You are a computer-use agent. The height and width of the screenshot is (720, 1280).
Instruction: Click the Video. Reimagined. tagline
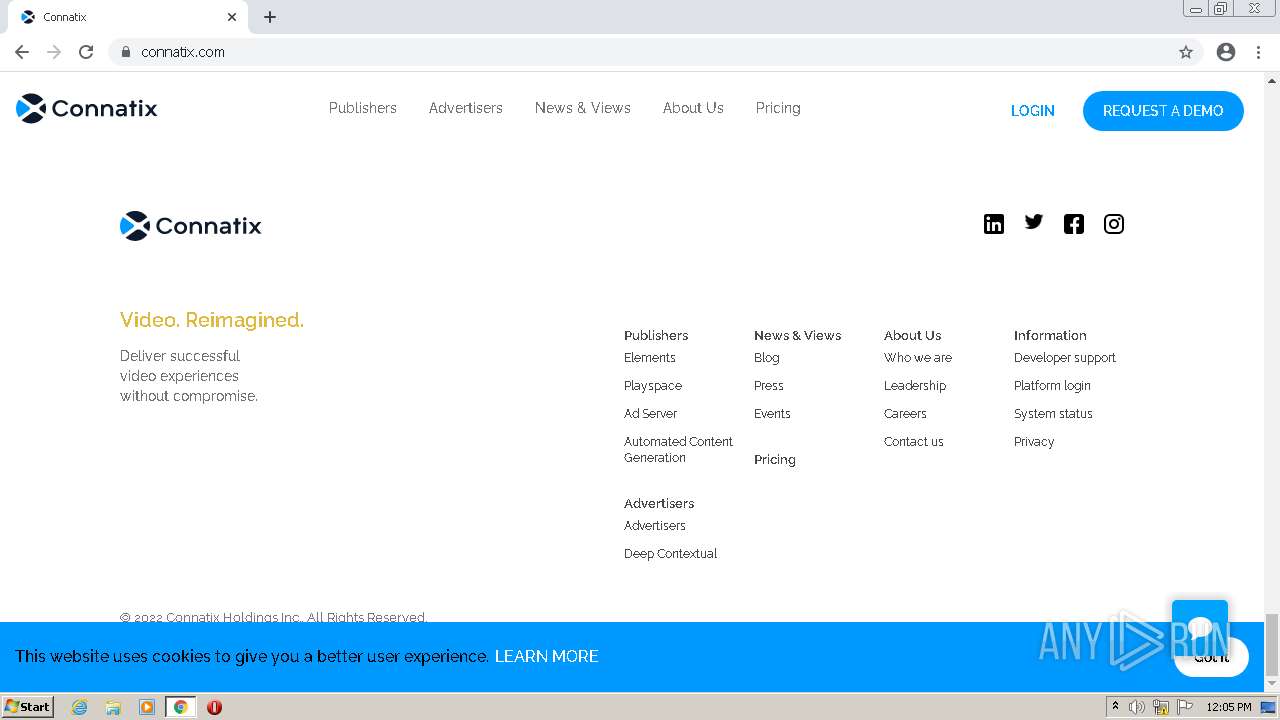[x=212, y=320]
